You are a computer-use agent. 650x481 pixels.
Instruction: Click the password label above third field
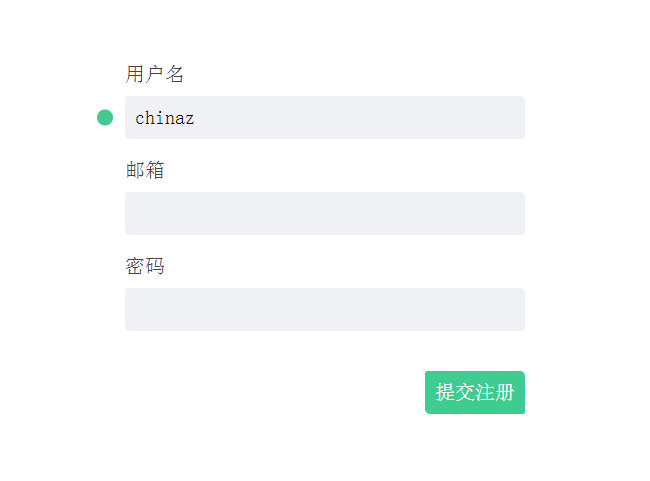145,266
